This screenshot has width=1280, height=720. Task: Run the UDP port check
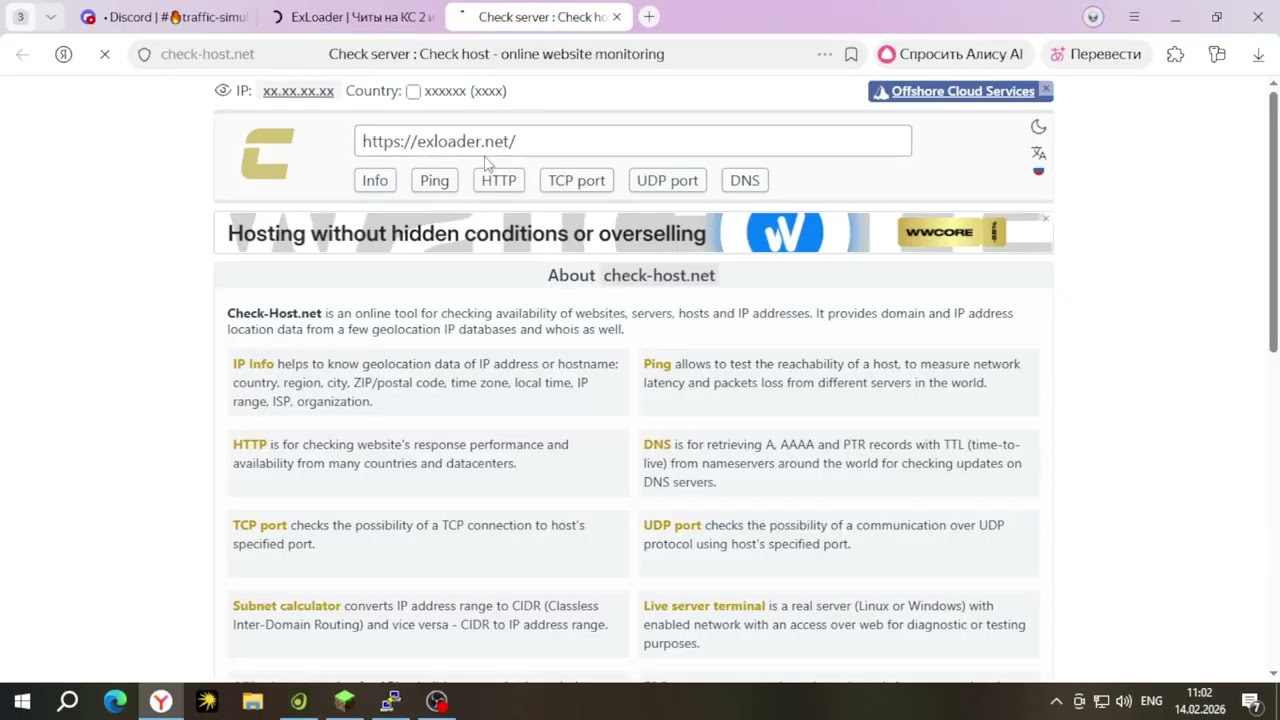[667, 180]
